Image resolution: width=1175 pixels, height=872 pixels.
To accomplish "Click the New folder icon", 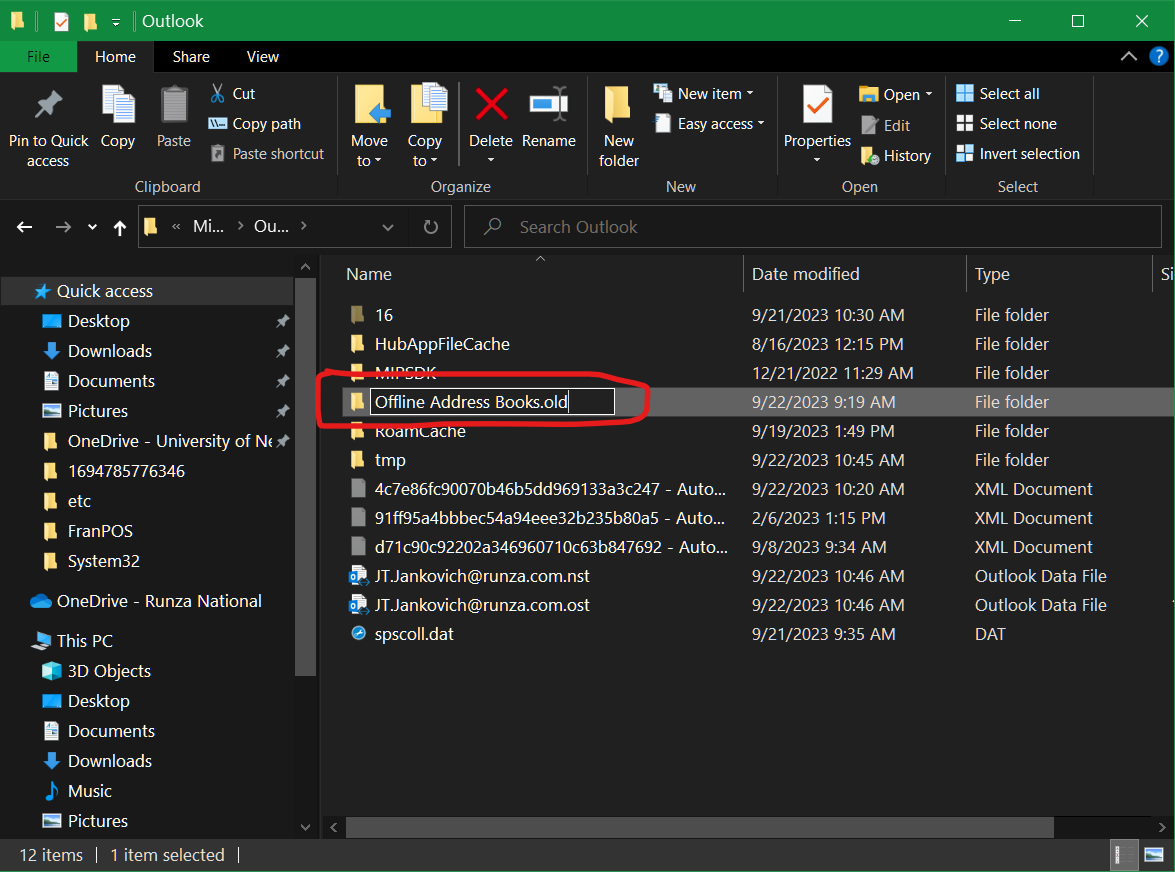I will coord(618,104).
